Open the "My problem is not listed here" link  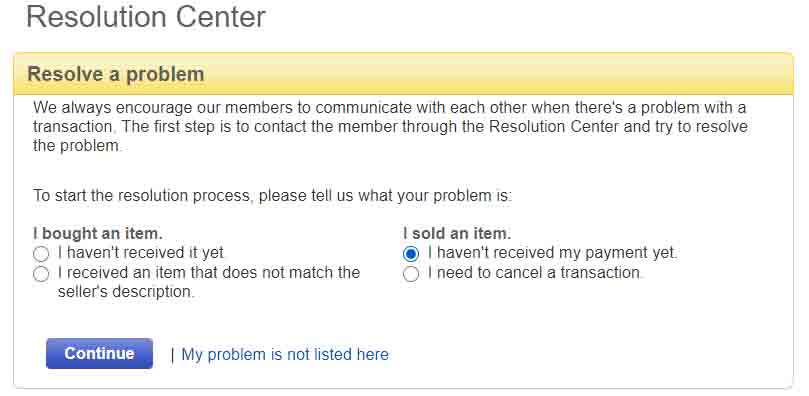point(285,355)
